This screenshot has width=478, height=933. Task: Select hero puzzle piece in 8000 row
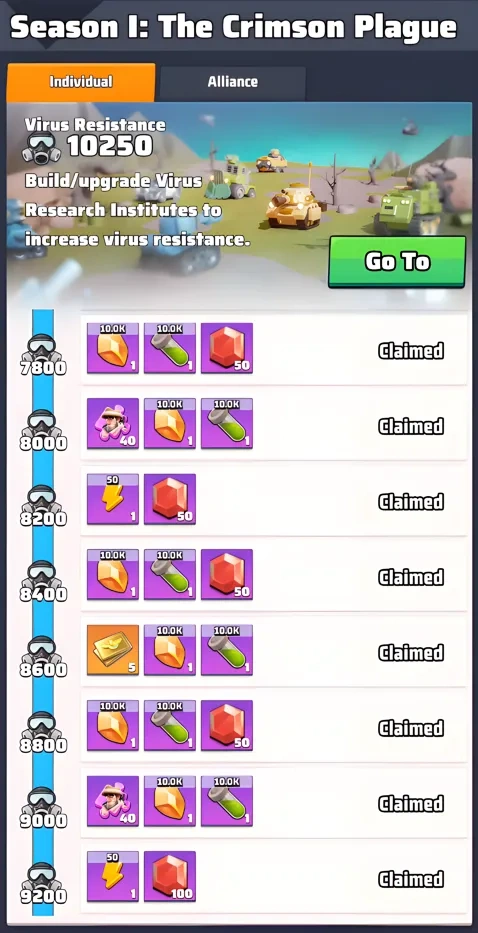113,424
